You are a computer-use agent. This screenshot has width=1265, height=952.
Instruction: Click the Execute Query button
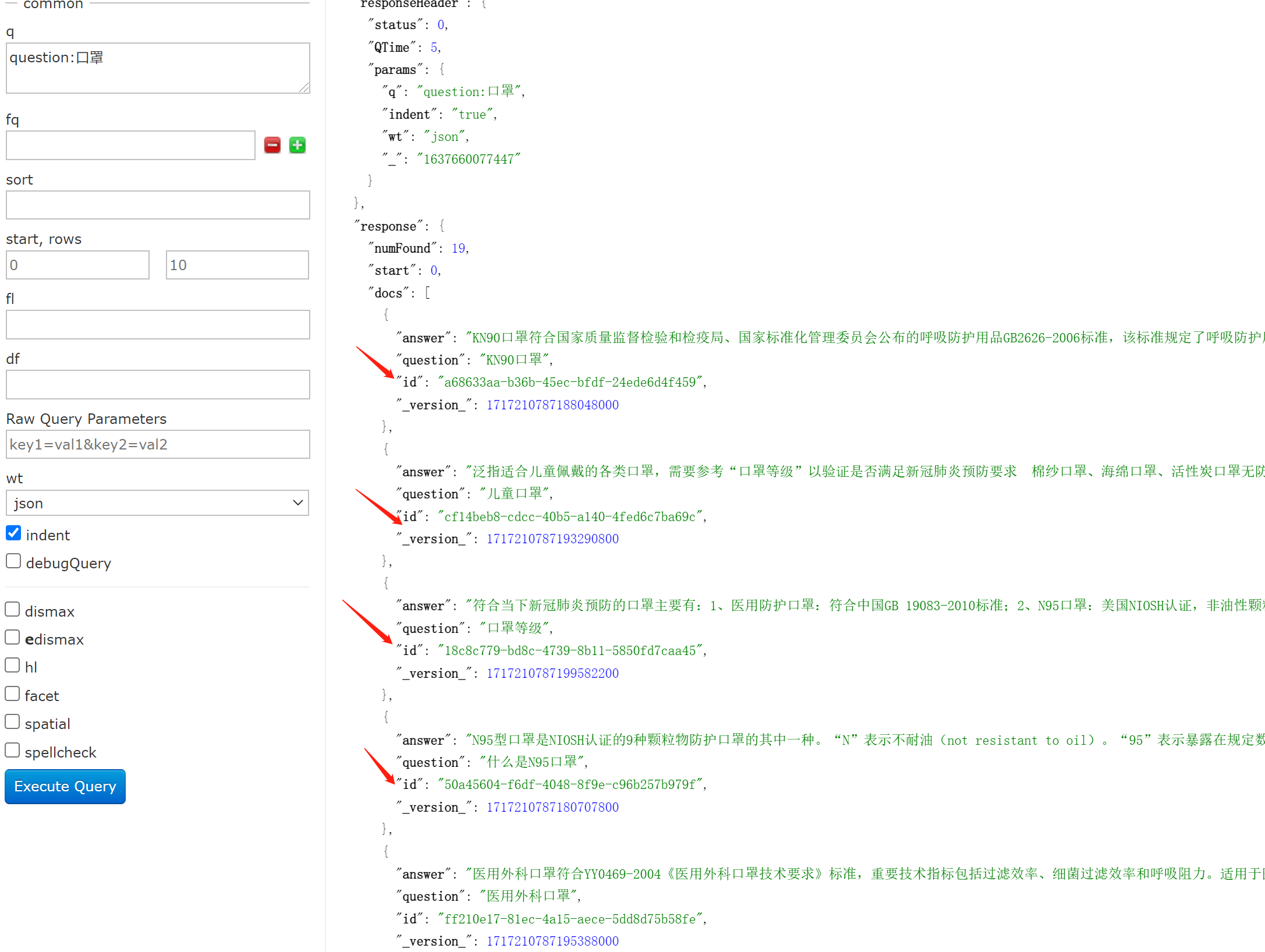[65, 787]
